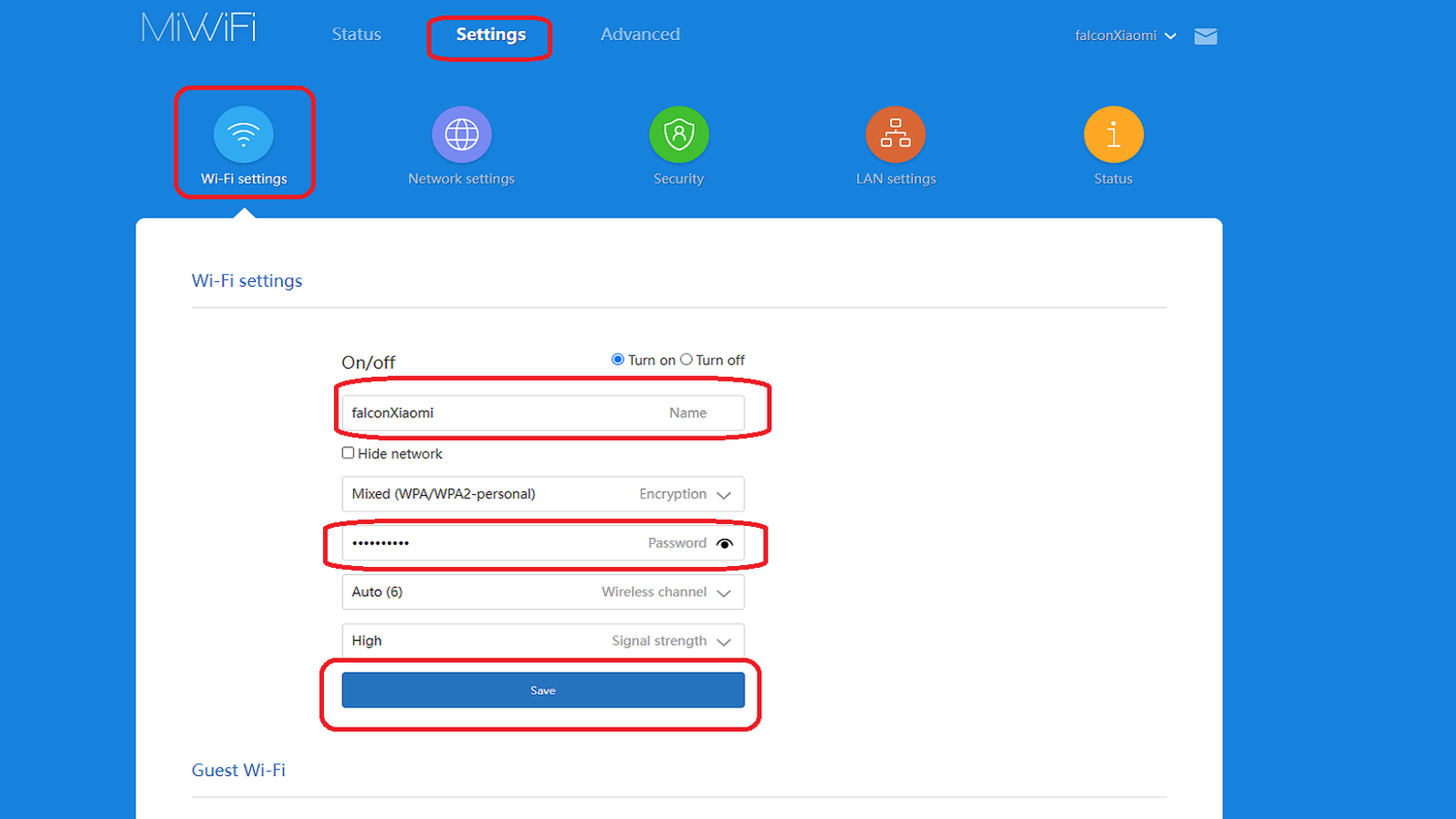Show password with the eye icon
The height and width of the screenshot is (819, 1456).
coord(725,543)
